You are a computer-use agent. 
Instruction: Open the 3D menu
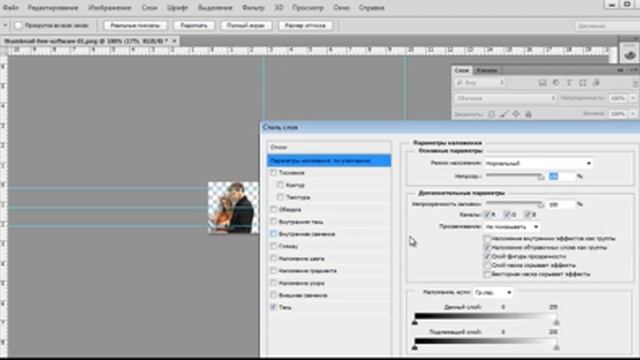(279, 7)
